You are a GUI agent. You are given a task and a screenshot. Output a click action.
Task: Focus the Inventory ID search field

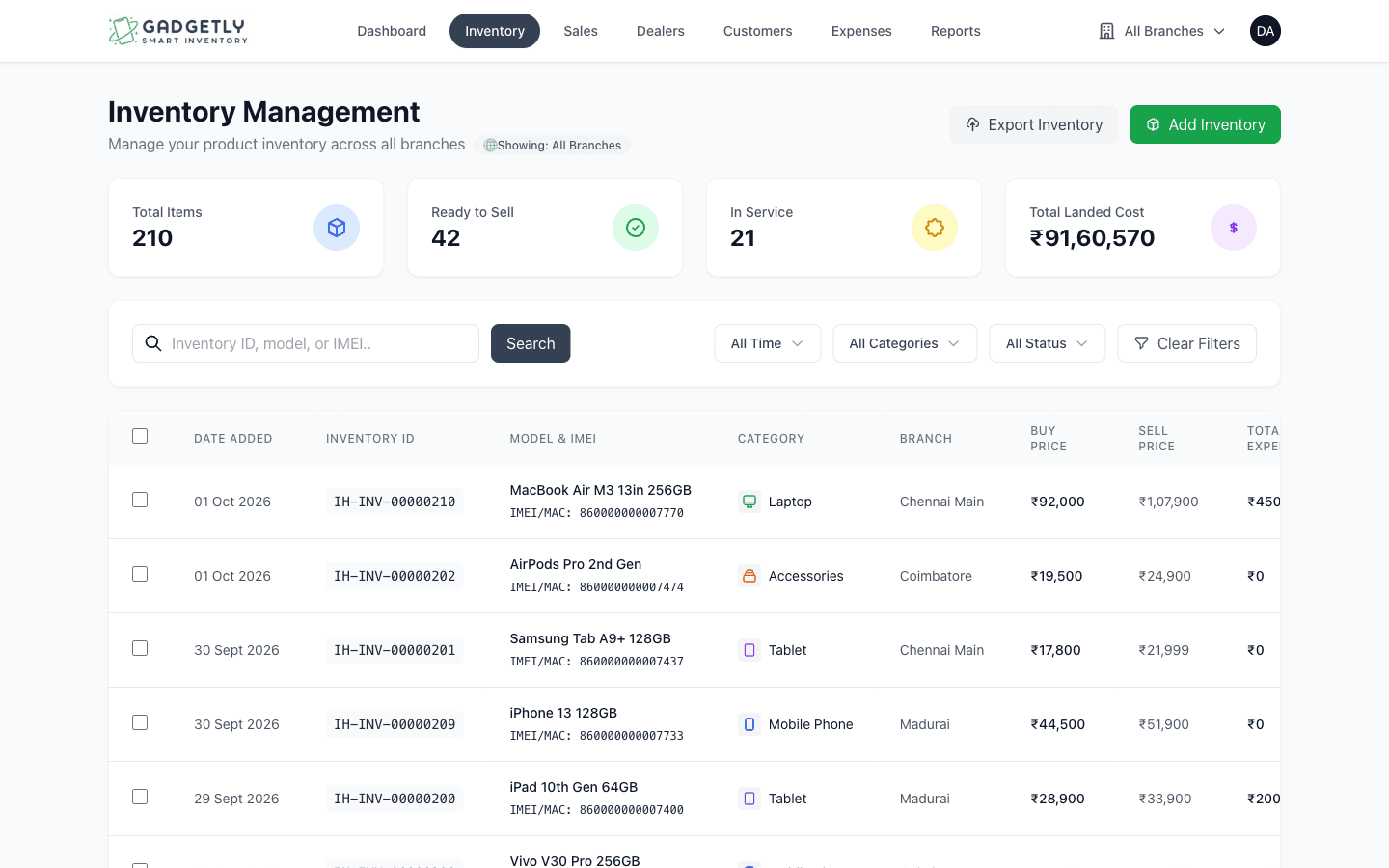pos(306,343)
